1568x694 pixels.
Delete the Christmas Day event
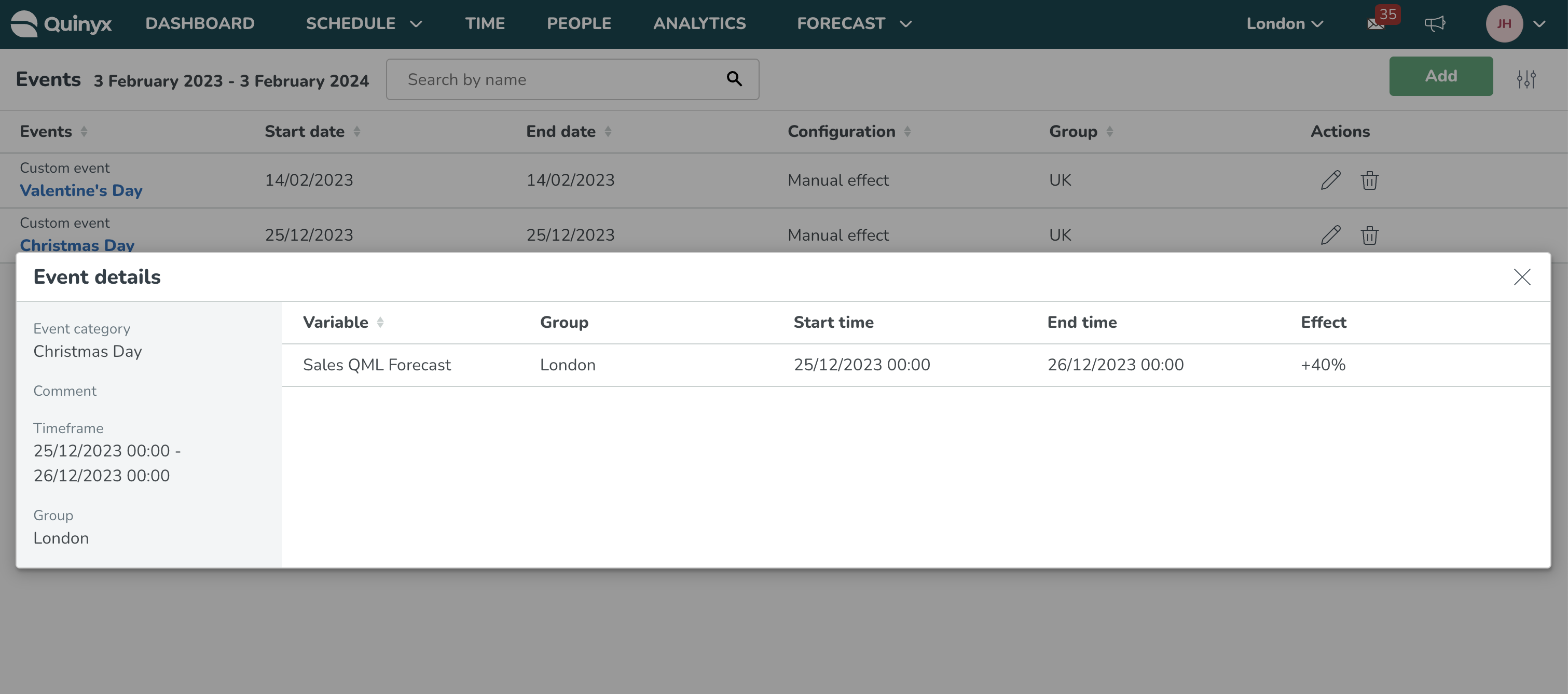coord(1370,235)
